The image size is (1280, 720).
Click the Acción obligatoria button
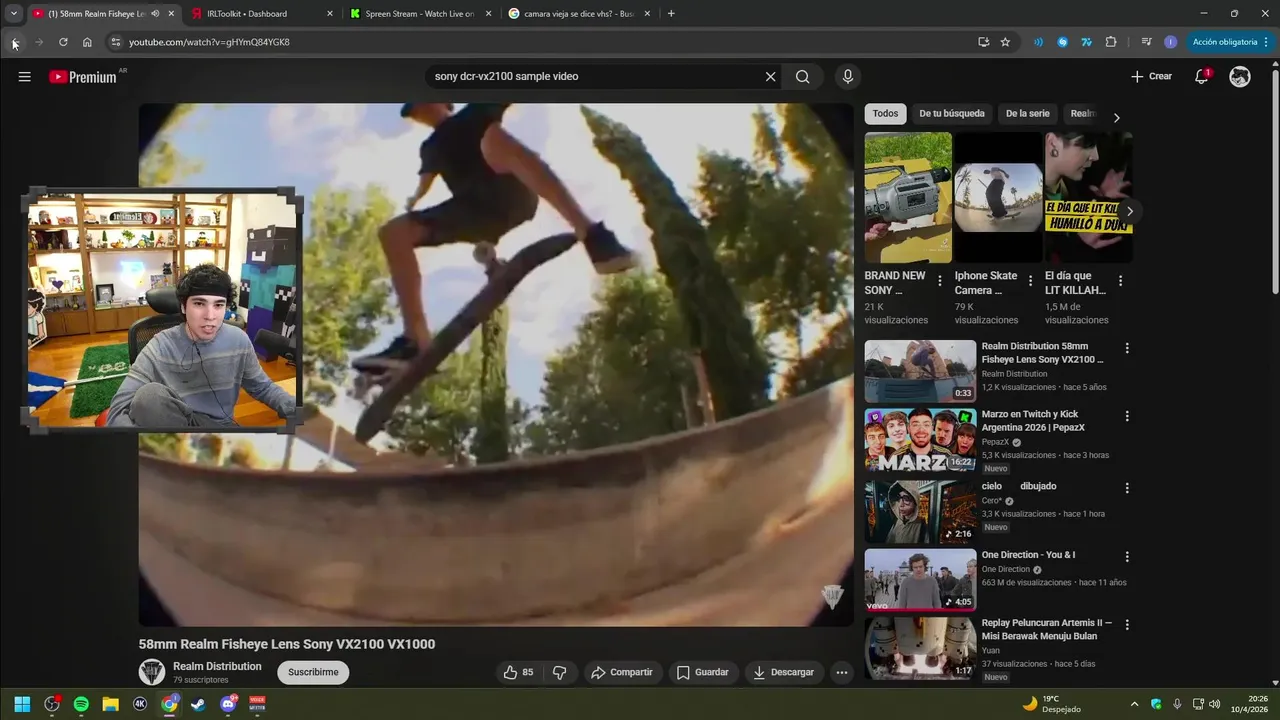1227,42
